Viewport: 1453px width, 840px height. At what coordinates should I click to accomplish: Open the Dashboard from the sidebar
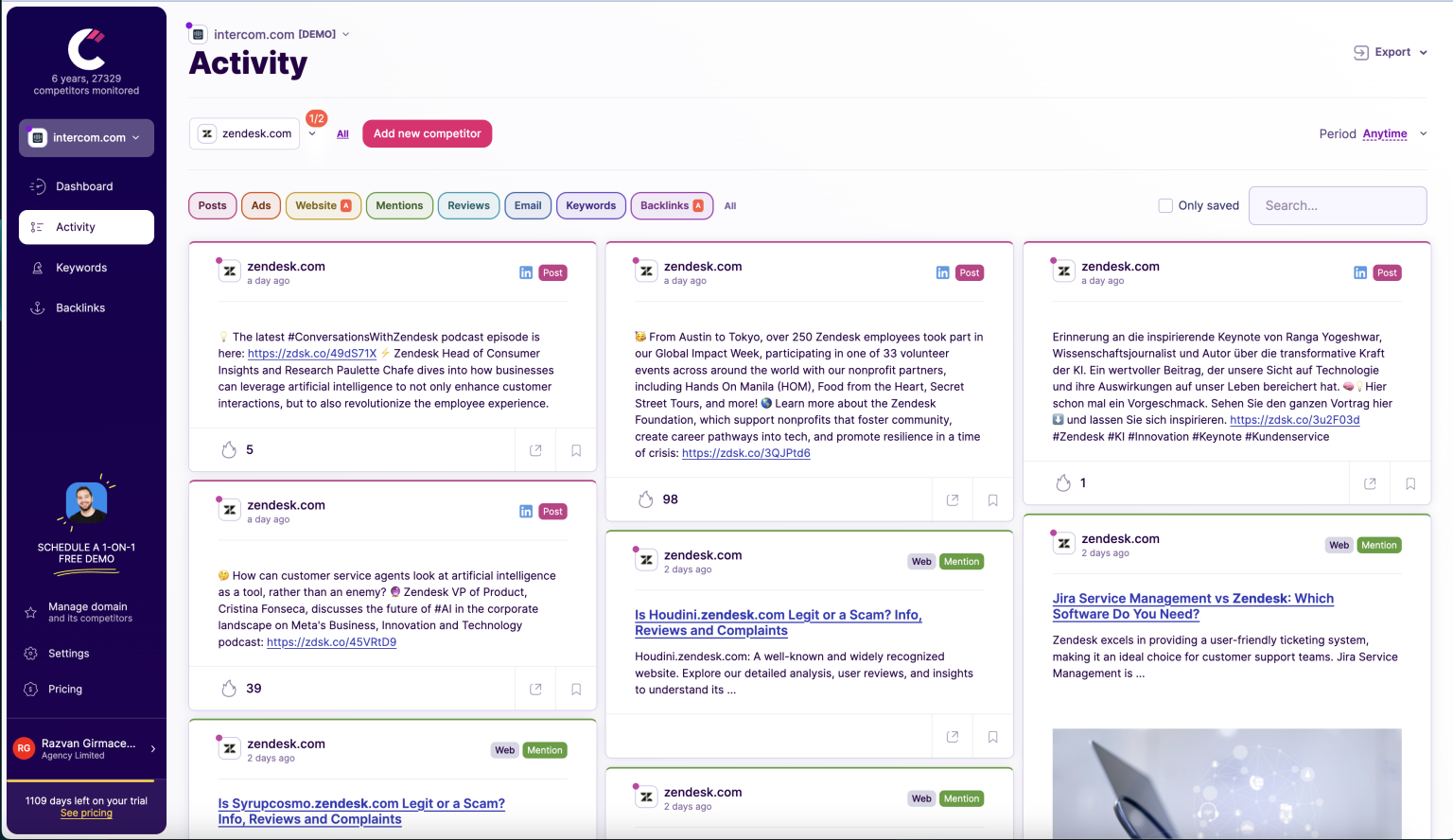click(x=83, y=186)
